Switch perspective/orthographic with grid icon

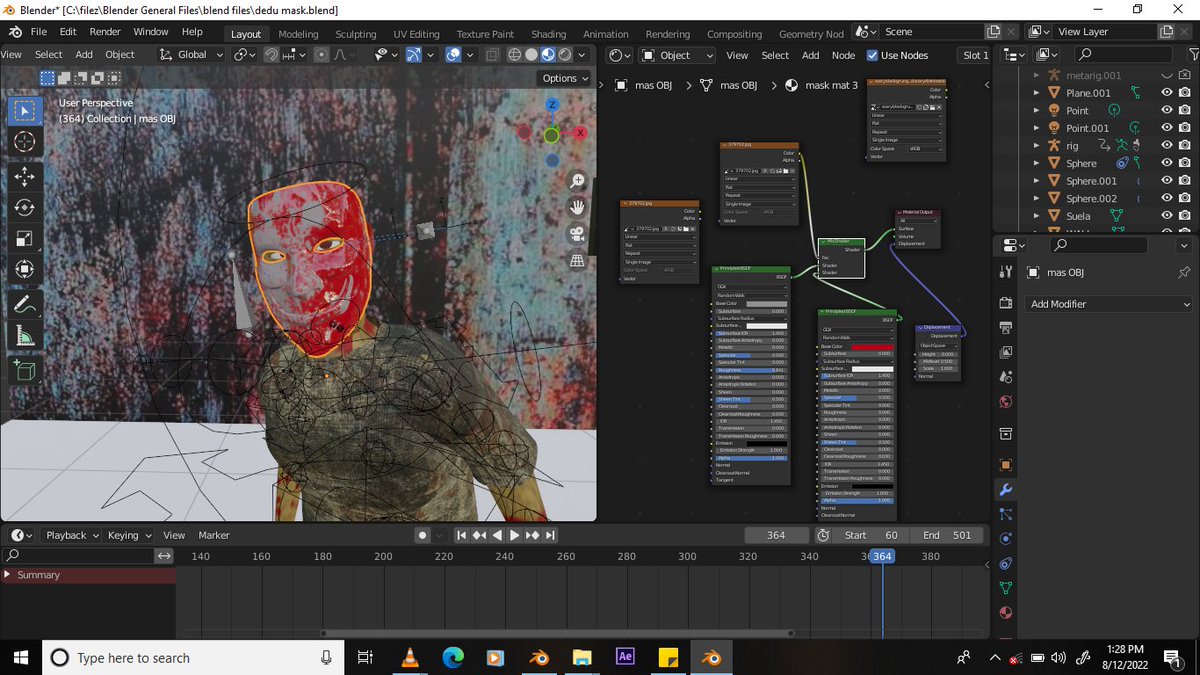point(577,261)
